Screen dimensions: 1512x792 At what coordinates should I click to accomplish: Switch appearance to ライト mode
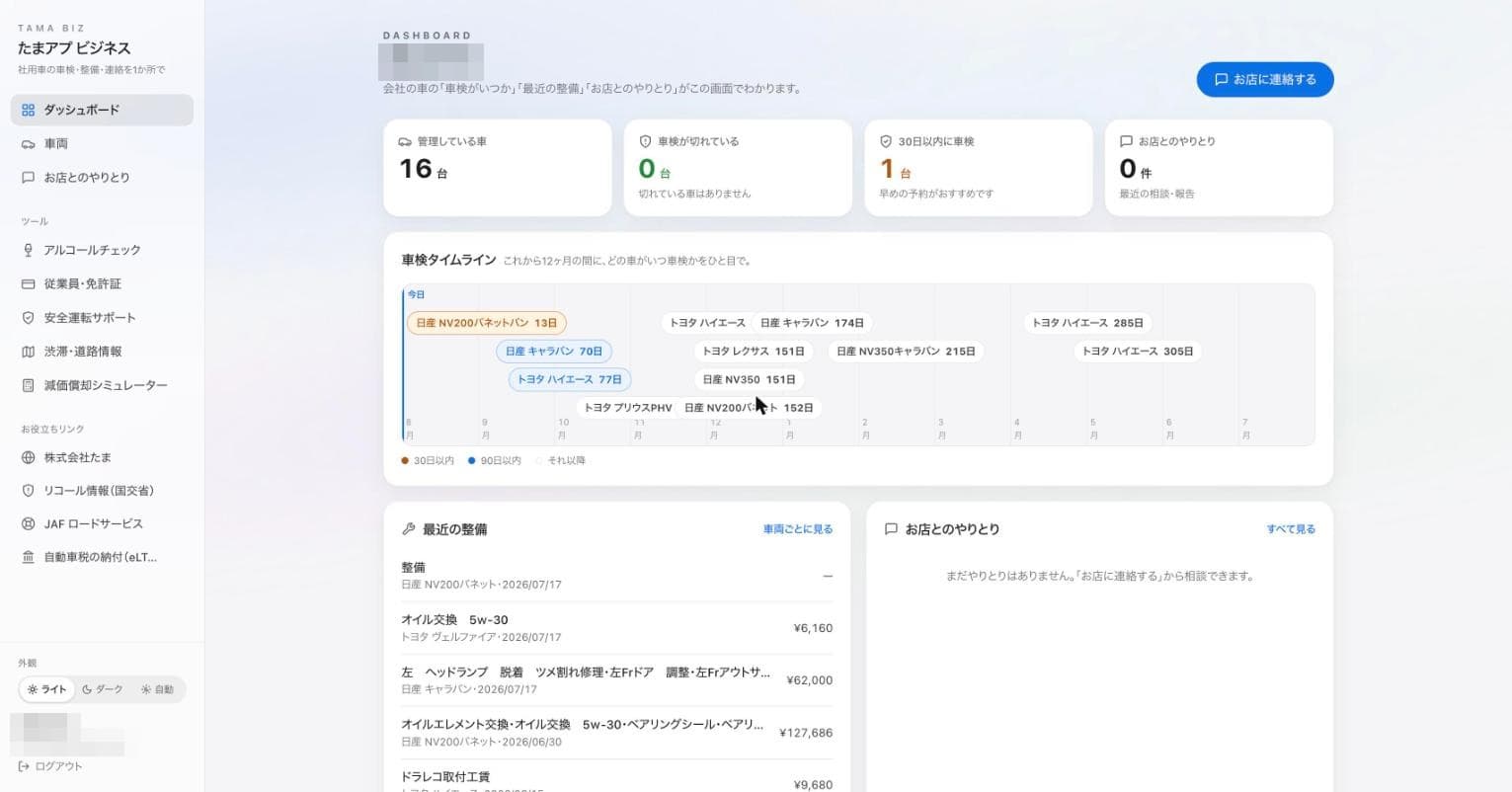[47, 689]
